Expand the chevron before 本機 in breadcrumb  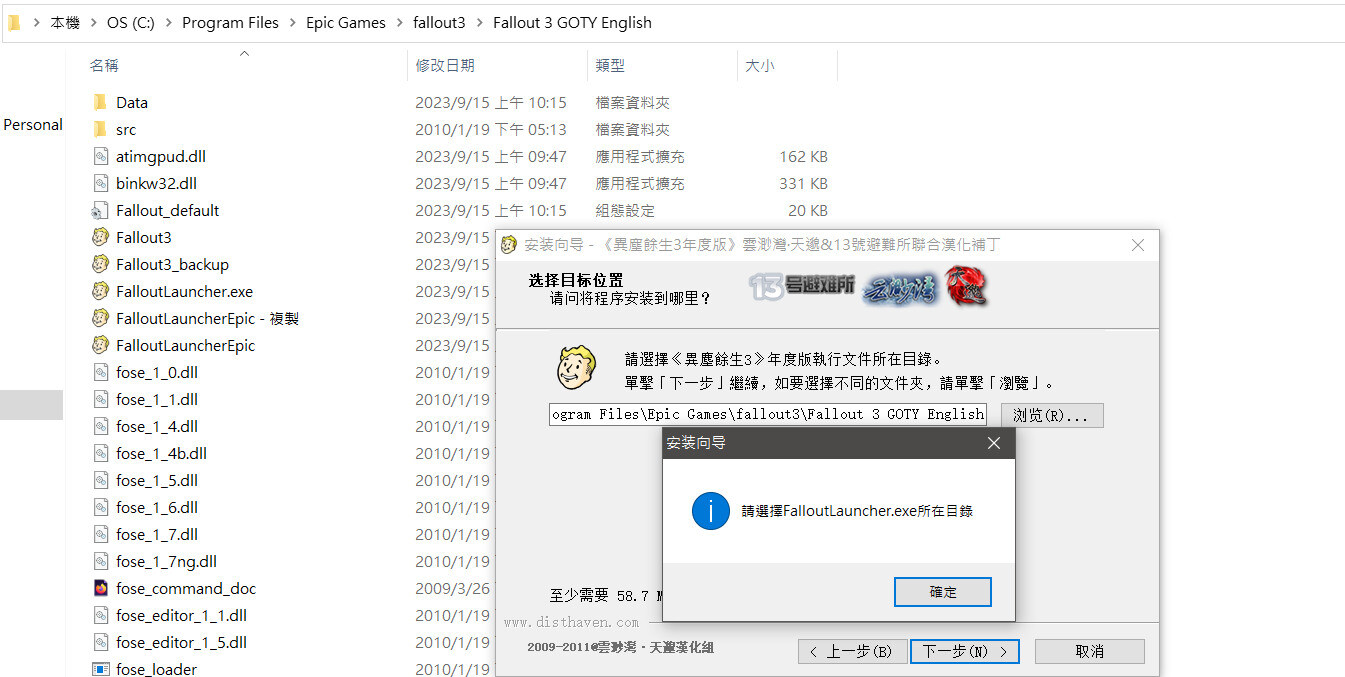pos(37,22)
